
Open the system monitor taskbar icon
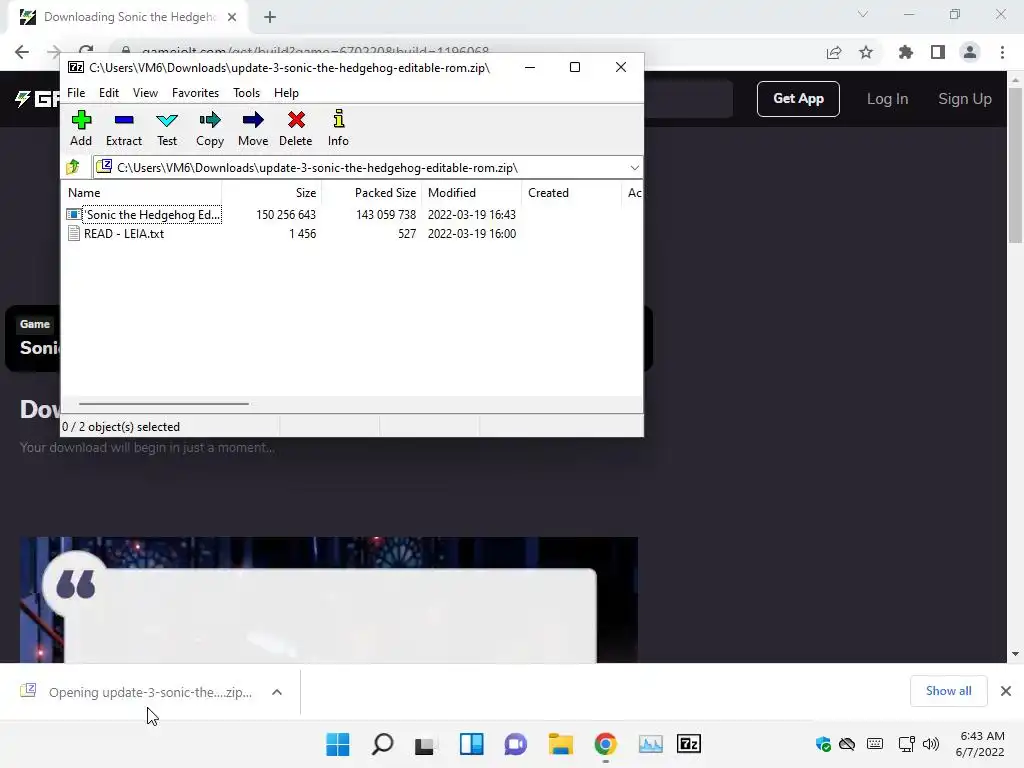(x=650, y=744)
